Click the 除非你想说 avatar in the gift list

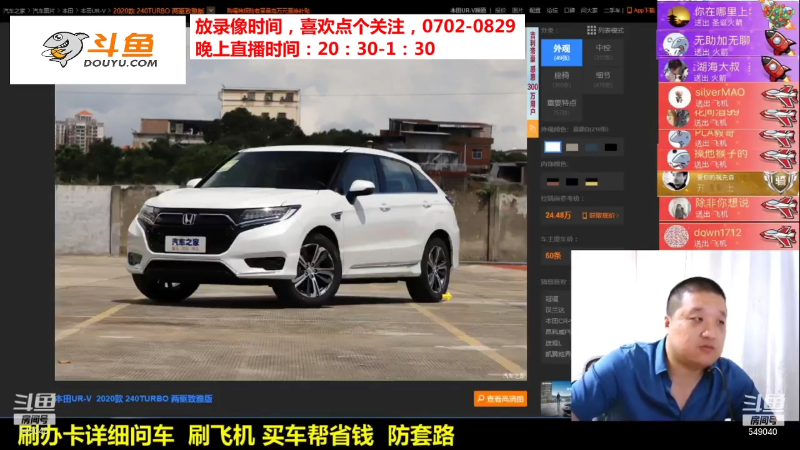pos(679,208)
